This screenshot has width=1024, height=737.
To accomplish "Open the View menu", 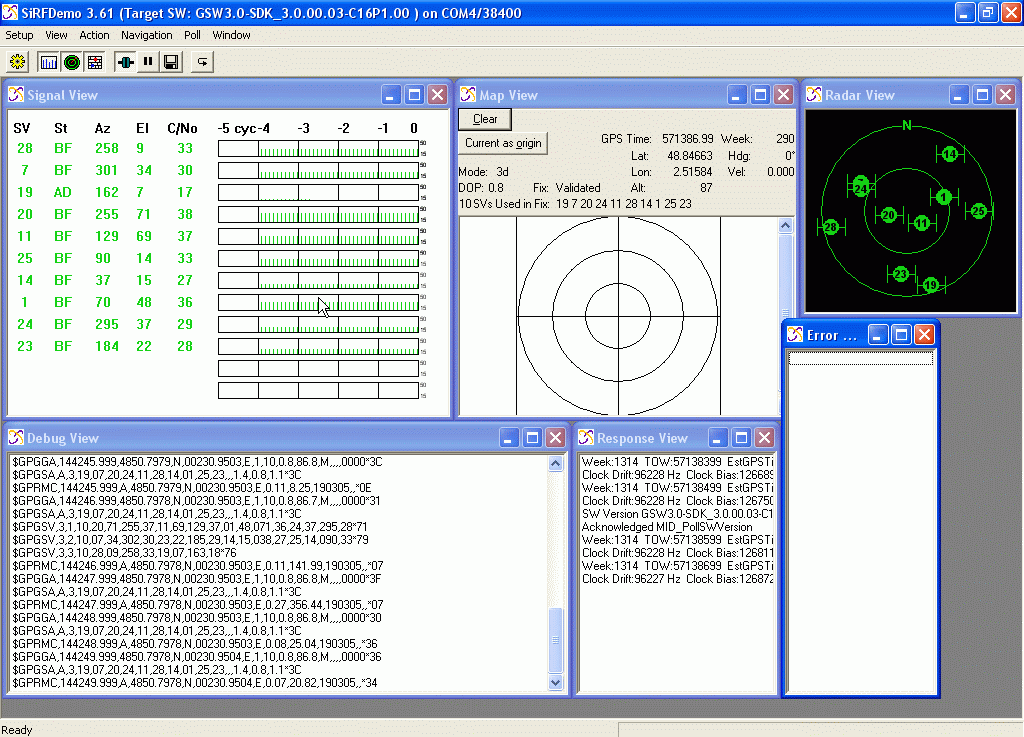I will [56, 35].
